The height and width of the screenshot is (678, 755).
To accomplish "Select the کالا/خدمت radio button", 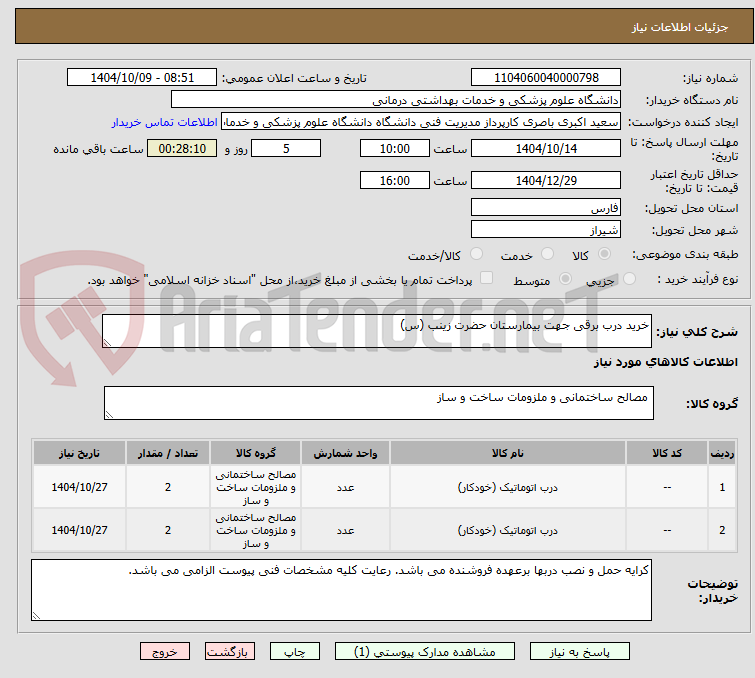I will tap(476, 253).
